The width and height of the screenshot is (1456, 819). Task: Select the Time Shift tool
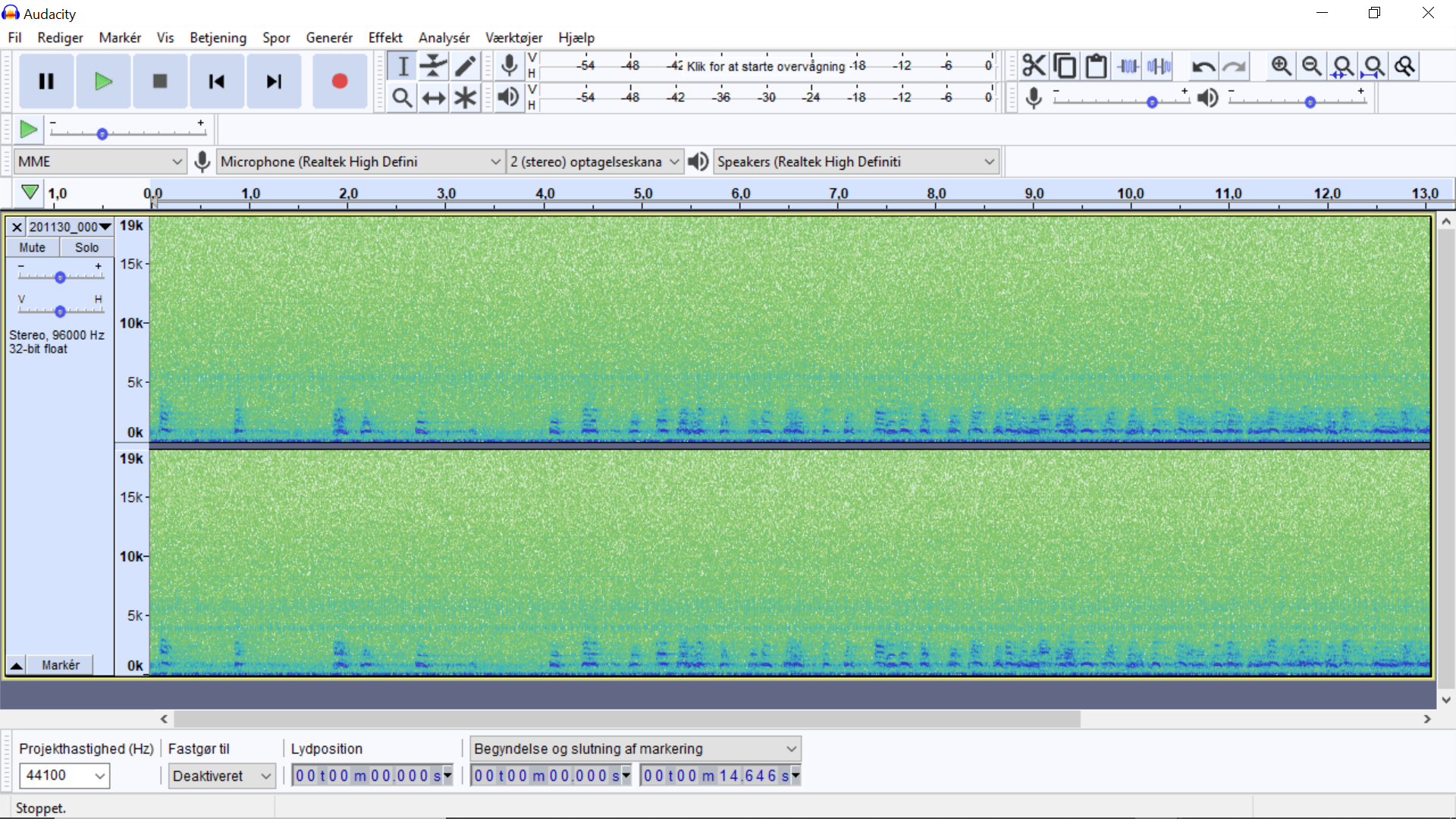(x=434, y=98)
